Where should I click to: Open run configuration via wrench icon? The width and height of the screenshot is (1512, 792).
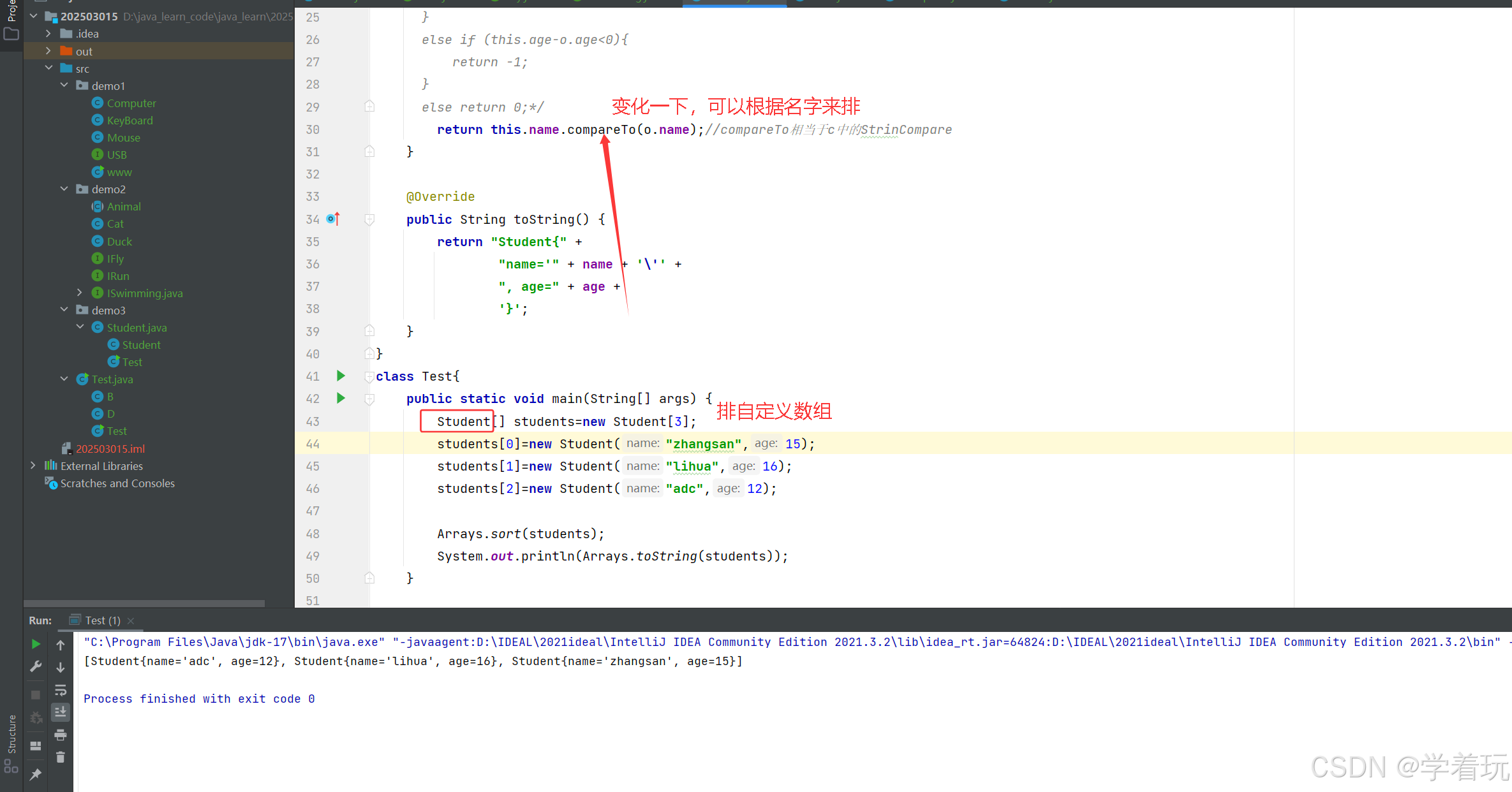(x=36, y=666)
